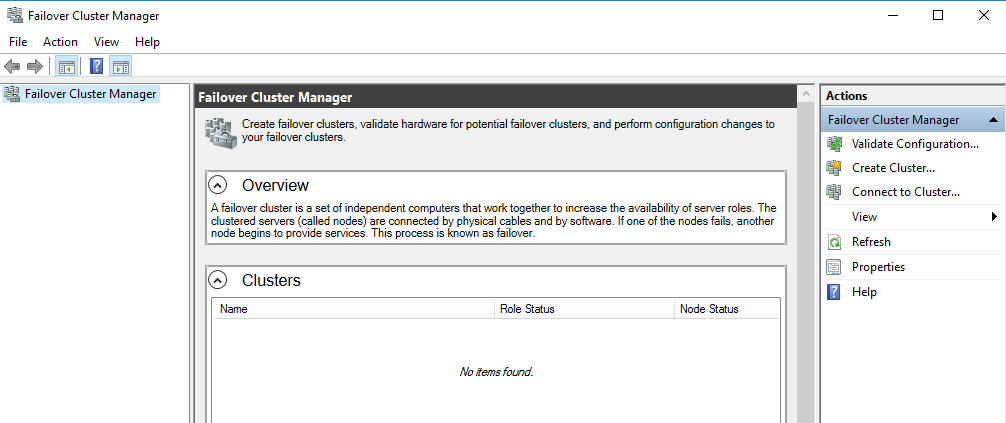Collapse the Overview section chevron
The width and height of the screenshot is (1006, 423).
tap(218, 185)
